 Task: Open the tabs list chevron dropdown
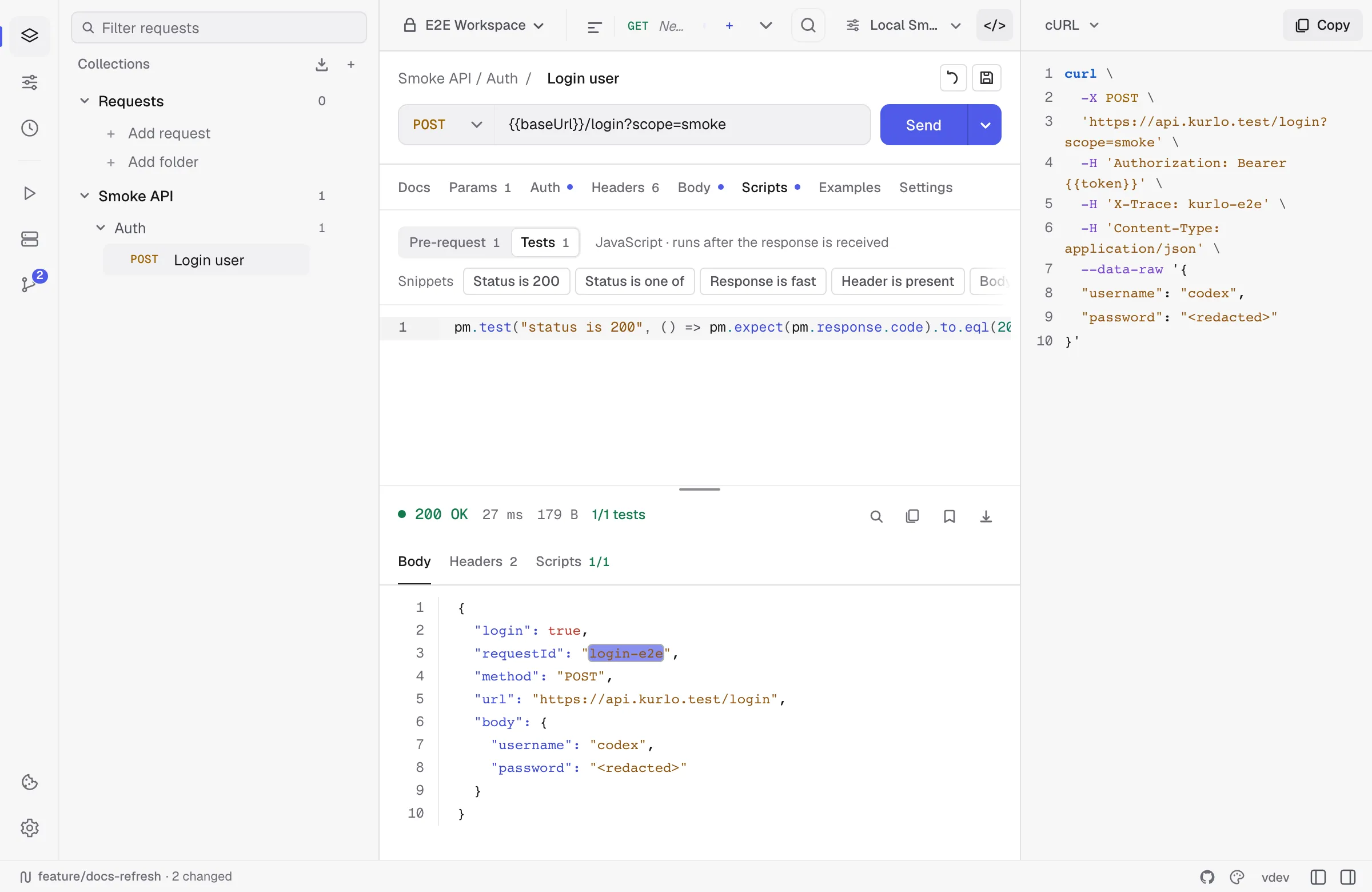[765, 25]
